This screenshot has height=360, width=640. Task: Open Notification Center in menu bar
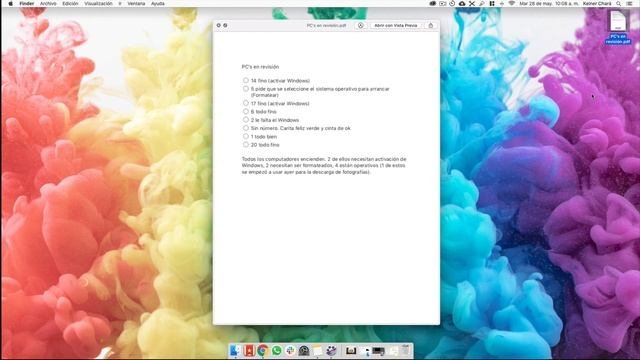629,4
